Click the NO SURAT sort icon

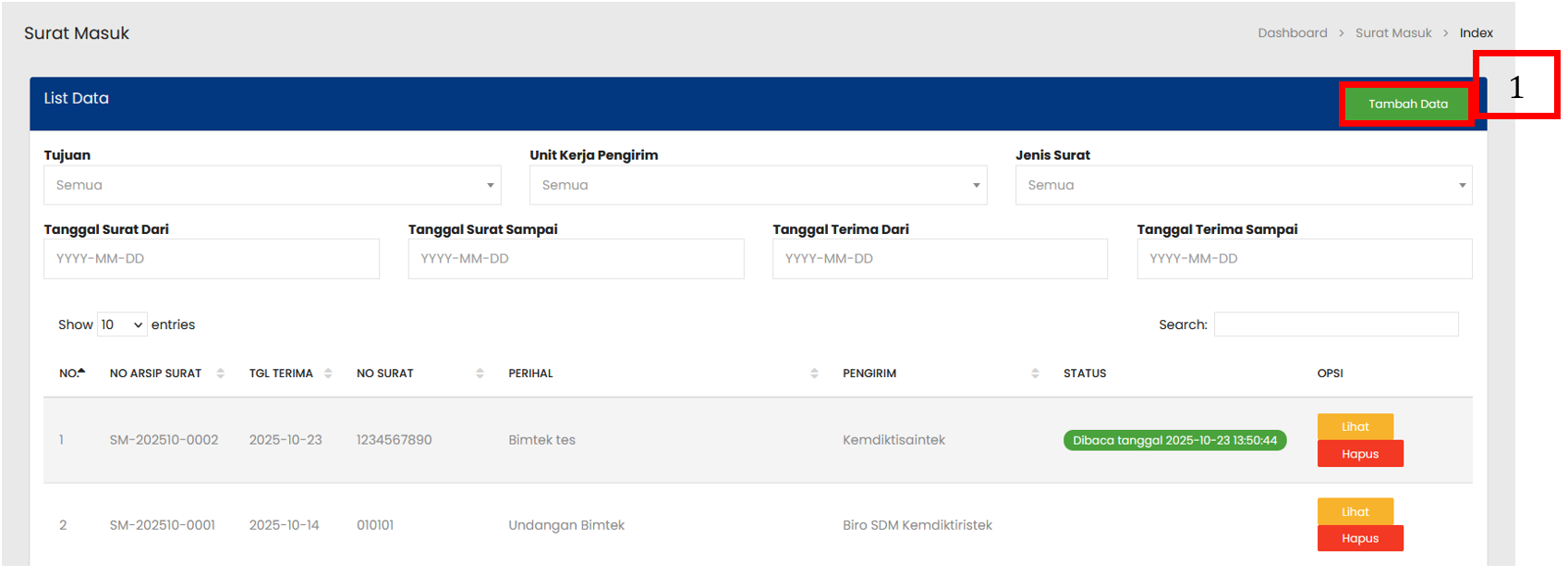[480, 374]
